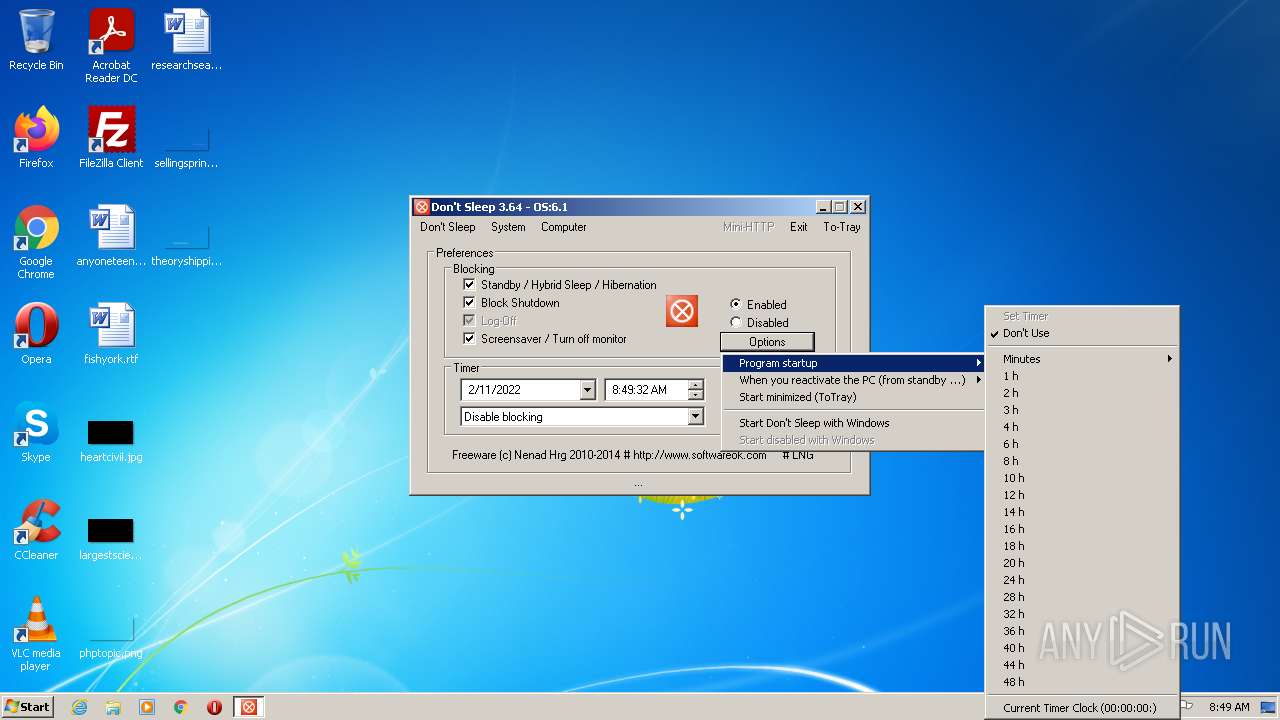This screenshot has width=1280, height=720.
Task: Toggle Standby / Hybrid Sleep / Hibernation blocking
Action: pos(469,285)
